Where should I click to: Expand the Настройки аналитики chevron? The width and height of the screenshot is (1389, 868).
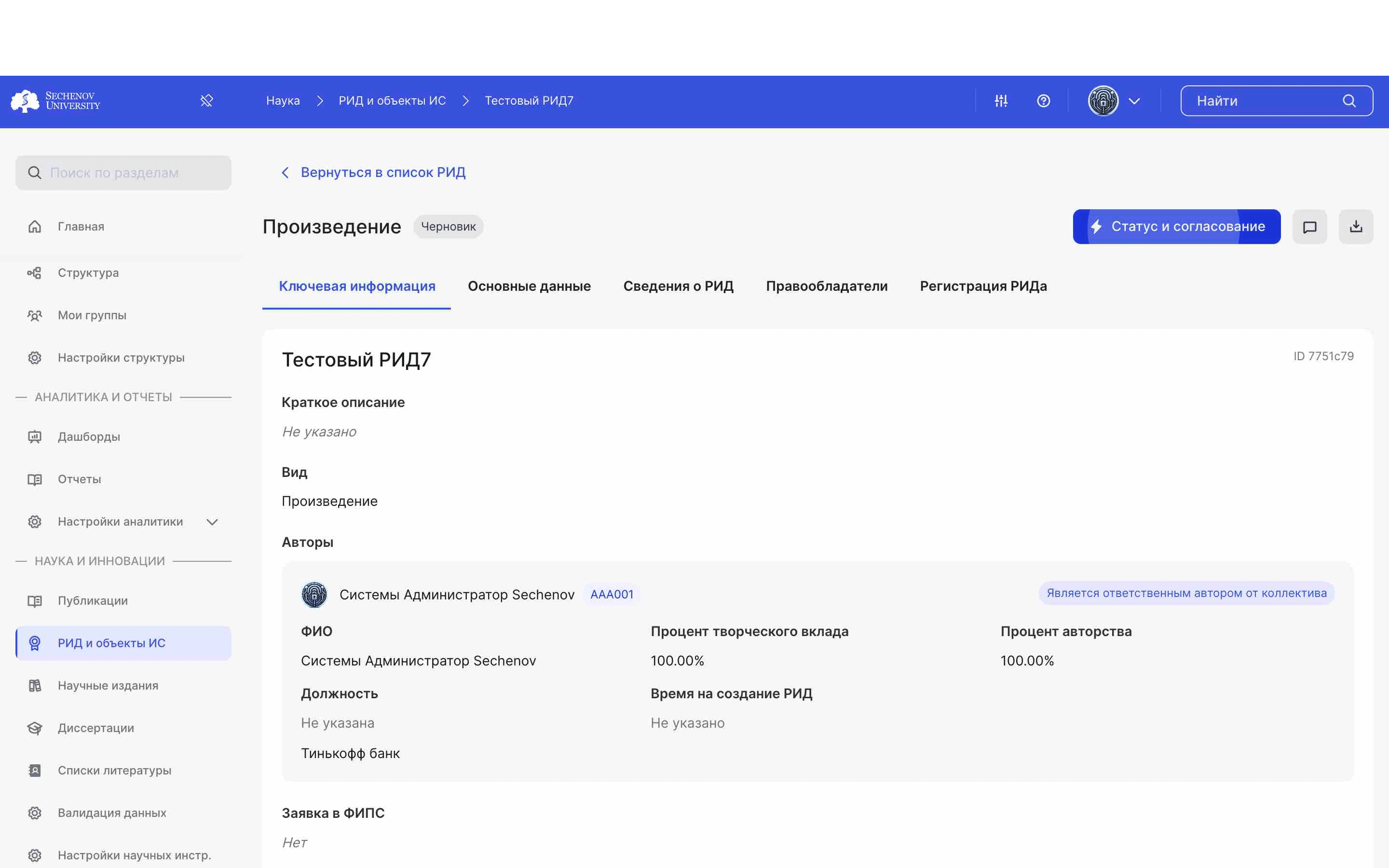(212, 522)
